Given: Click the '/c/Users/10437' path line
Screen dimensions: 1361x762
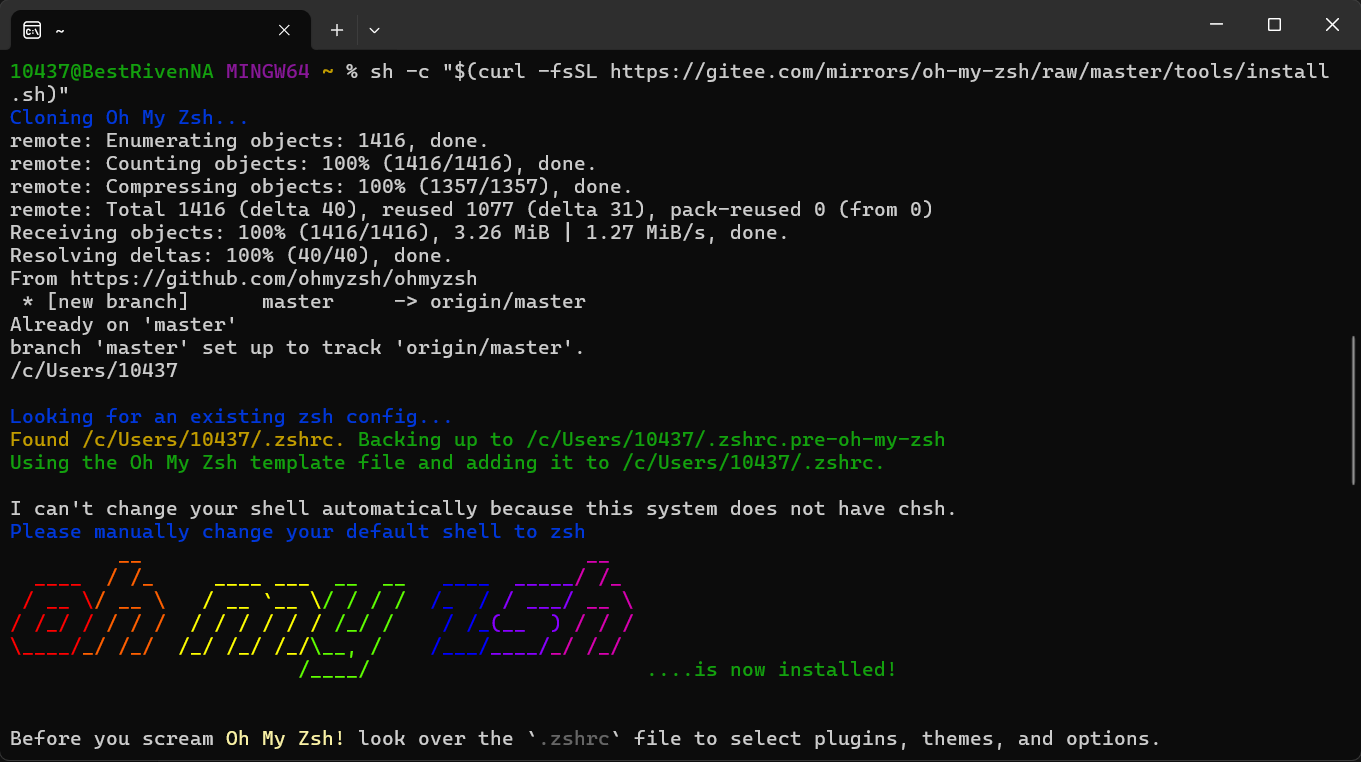Looking at the screenshot, I should point(94,370).
